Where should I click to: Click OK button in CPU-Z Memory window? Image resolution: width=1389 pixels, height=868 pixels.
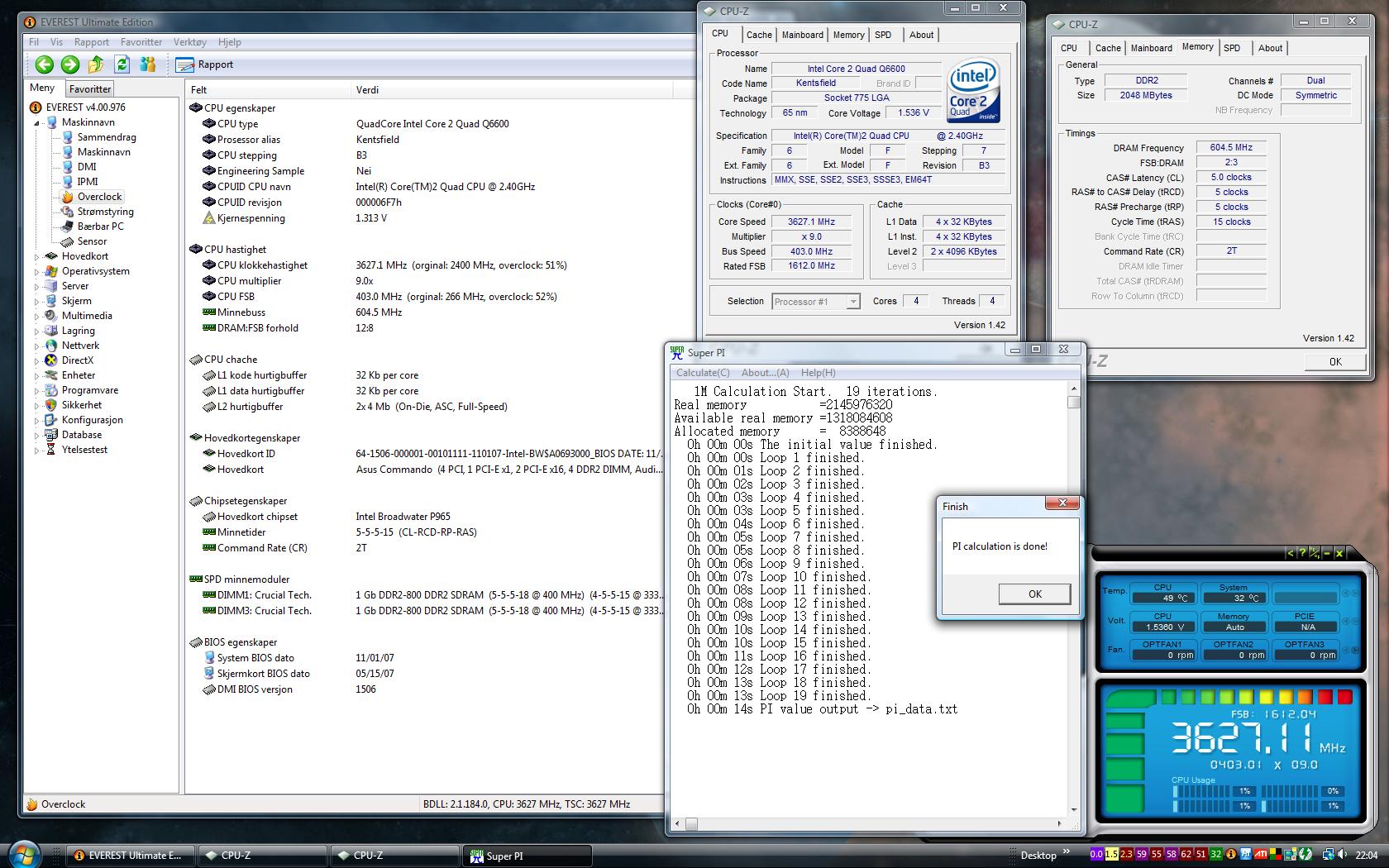[x=1335, y=362]
